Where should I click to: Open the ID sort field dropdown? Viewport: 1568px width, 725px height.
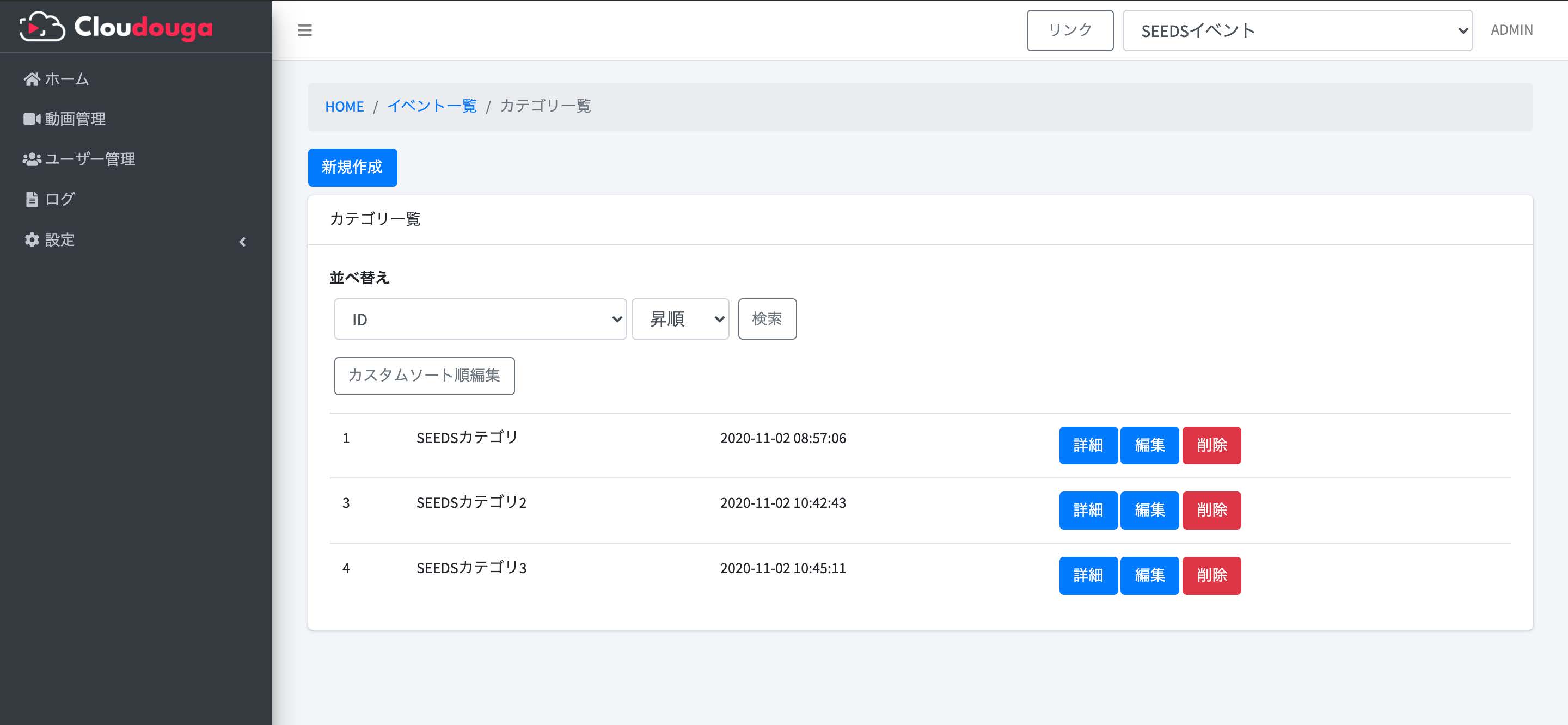pyautogui.click(x=480, y=319)
